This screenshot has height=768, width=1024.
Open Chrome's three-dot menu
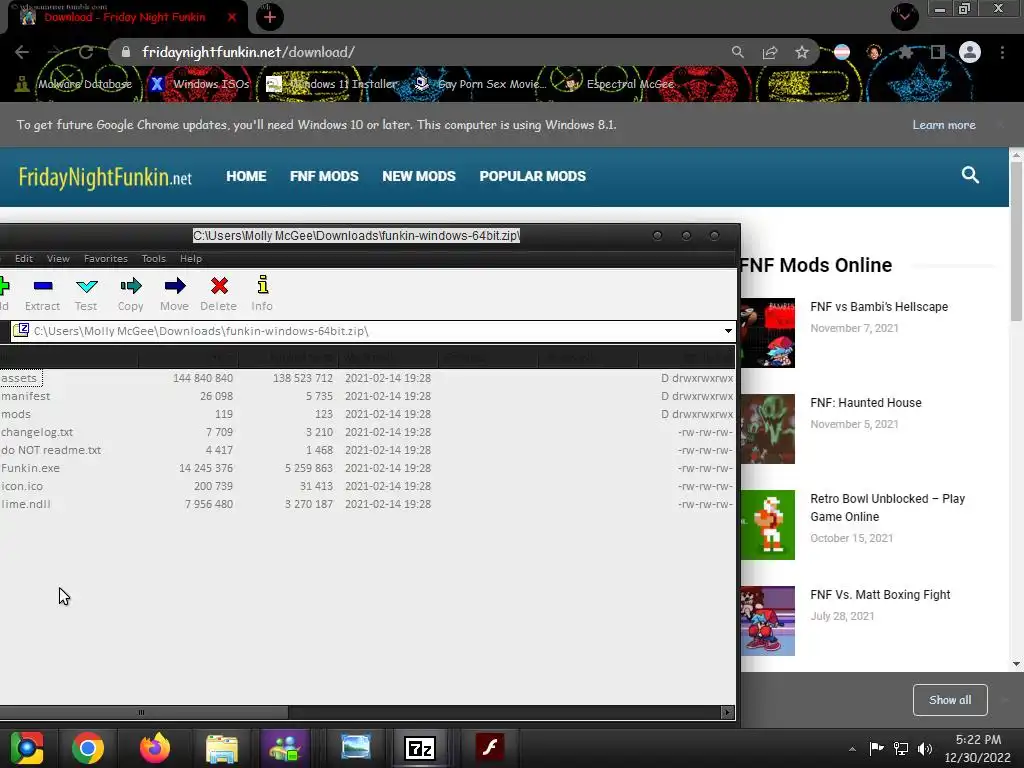(x=1002, y=52)
